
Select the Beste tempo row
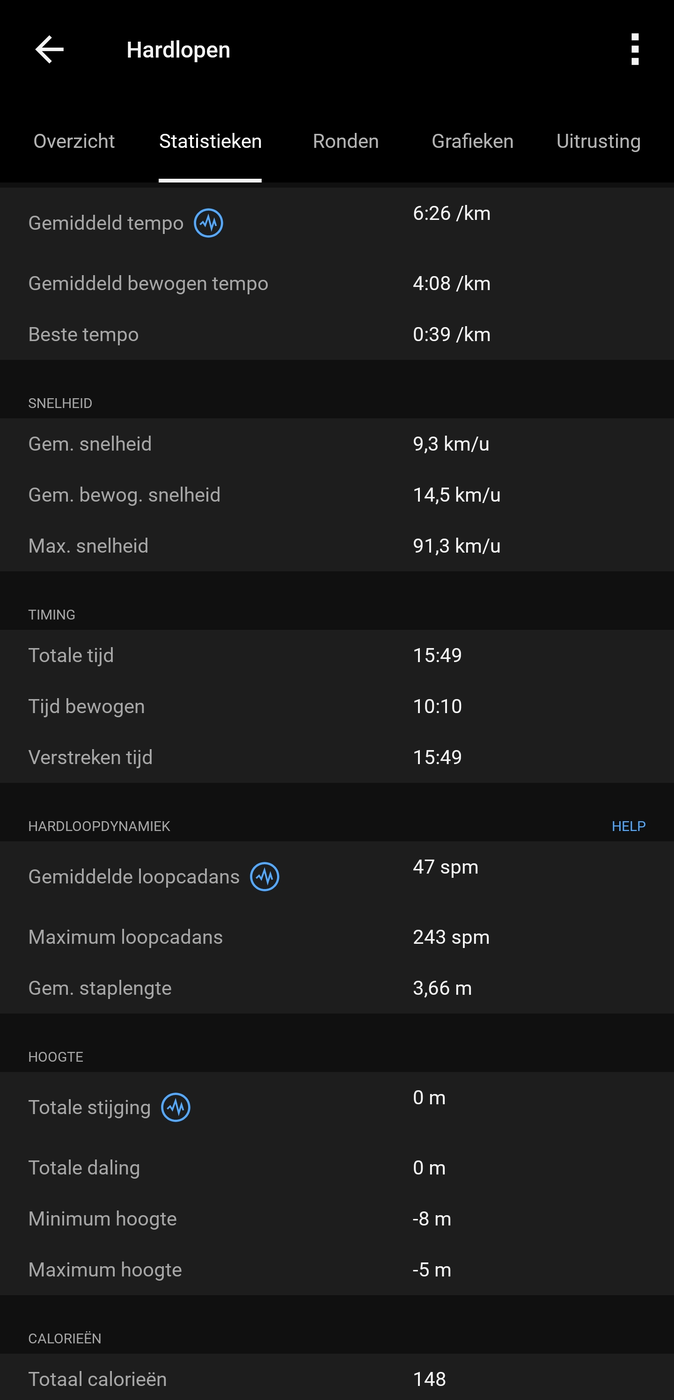(x=337, y=335)
